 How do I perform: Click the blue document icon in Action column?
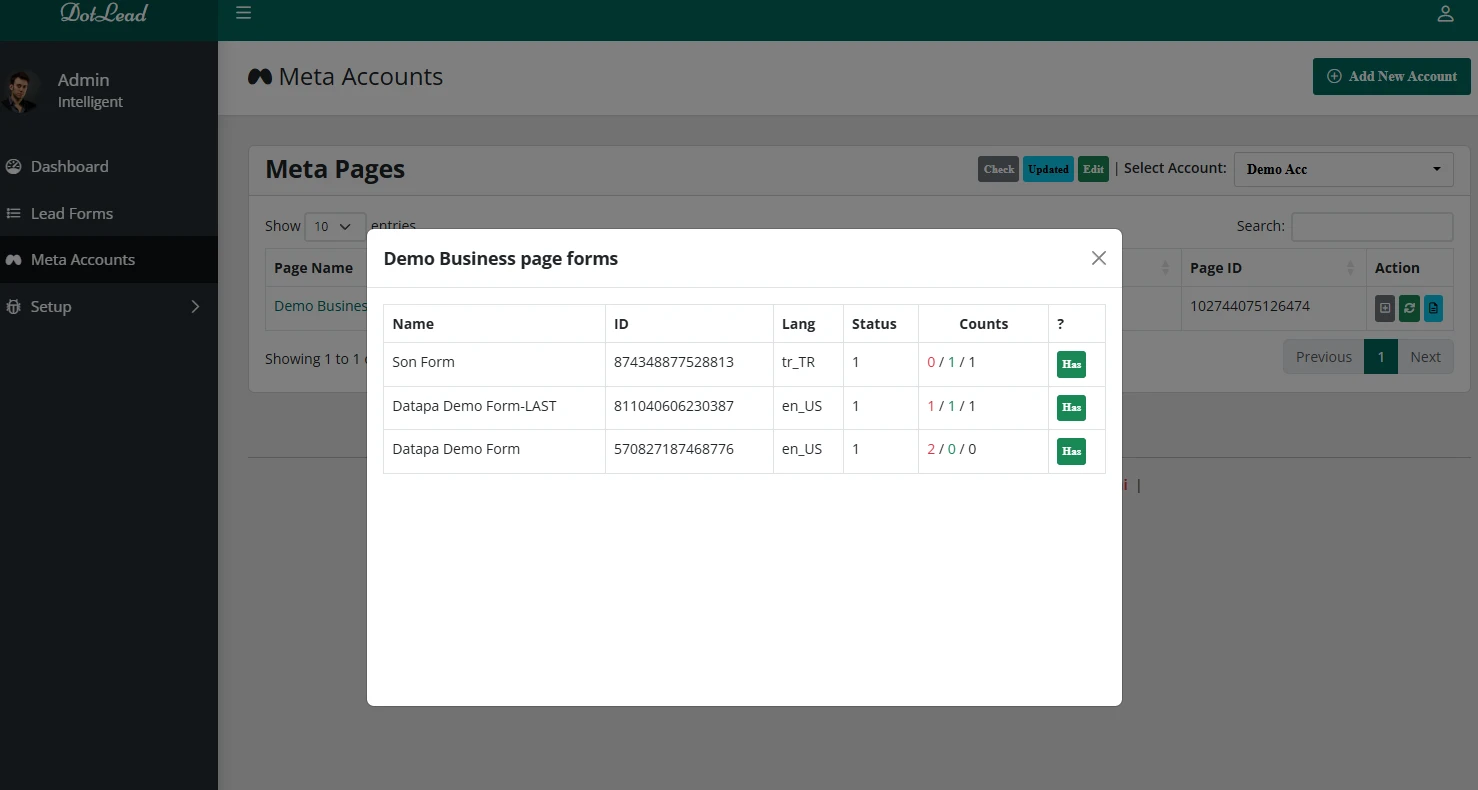point(1433,308)
